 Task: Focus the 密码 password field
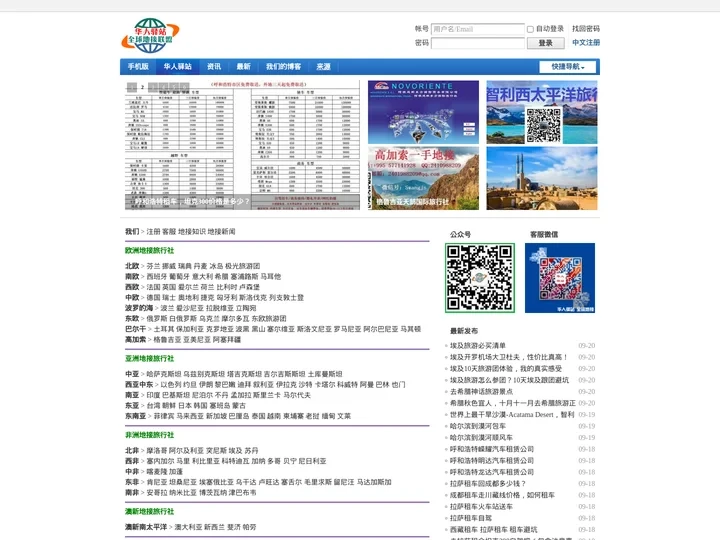[x=478, y=43]
